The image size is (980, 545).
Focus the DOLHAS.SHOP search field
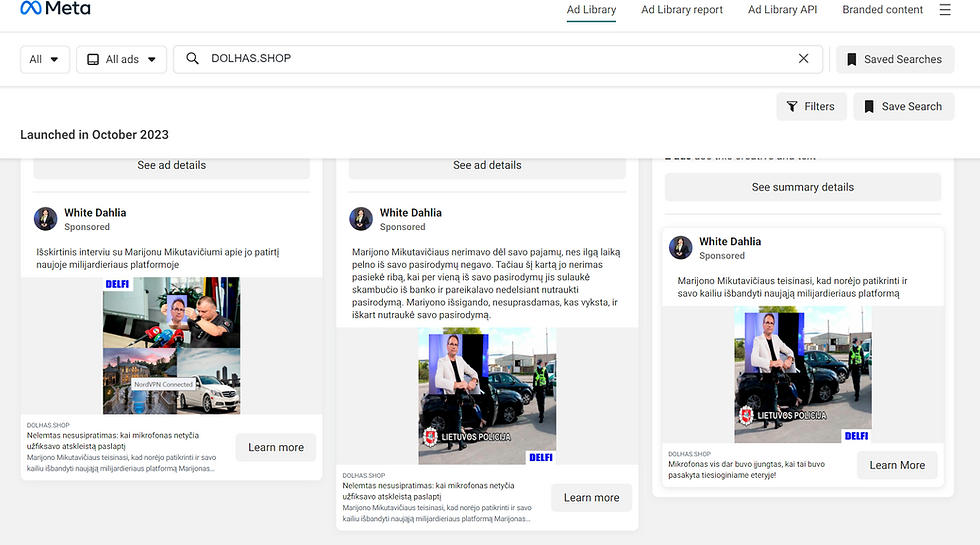(x=498, y=59)
